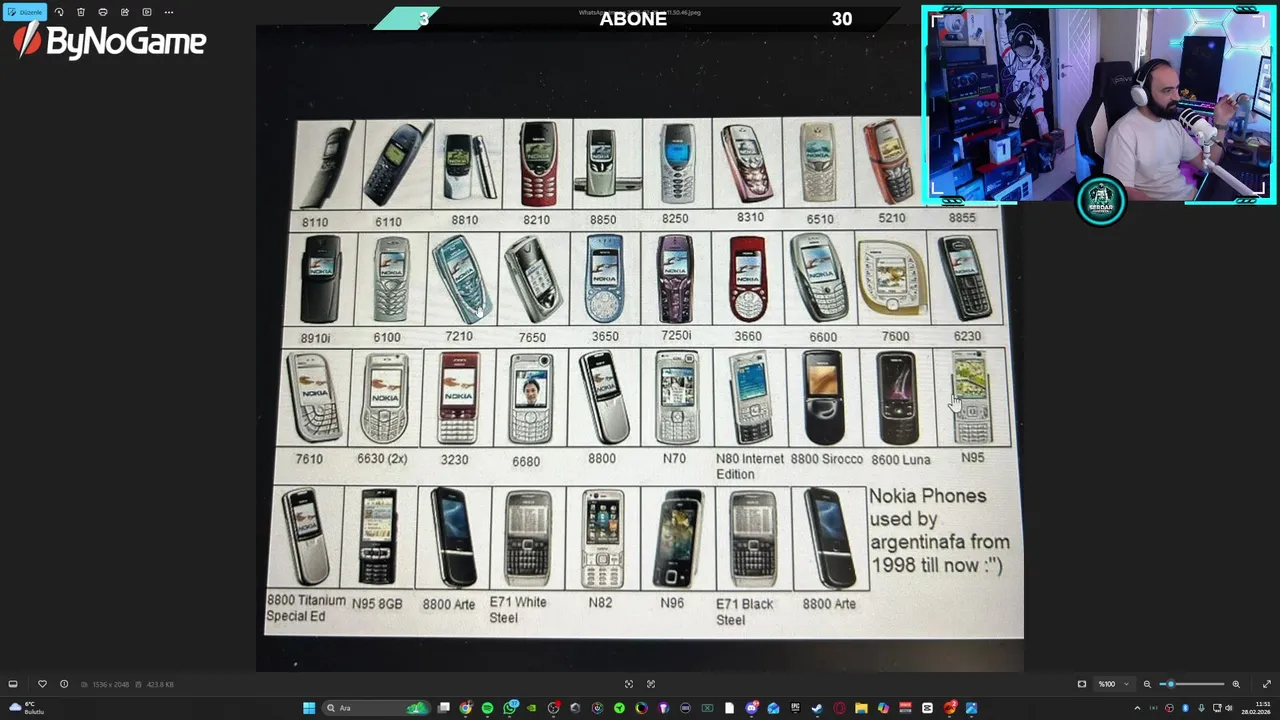Click the fit-to-window icon at bottom center

click(x=629, y=684)
